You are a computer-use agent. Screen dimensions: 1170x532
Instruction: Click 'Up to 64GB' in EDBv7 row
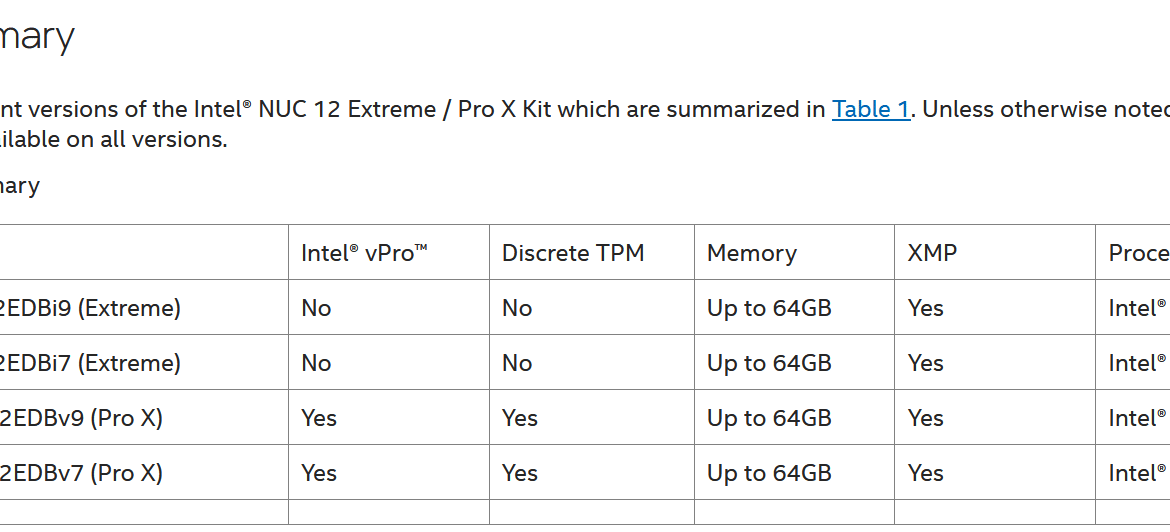coord(769,473)
